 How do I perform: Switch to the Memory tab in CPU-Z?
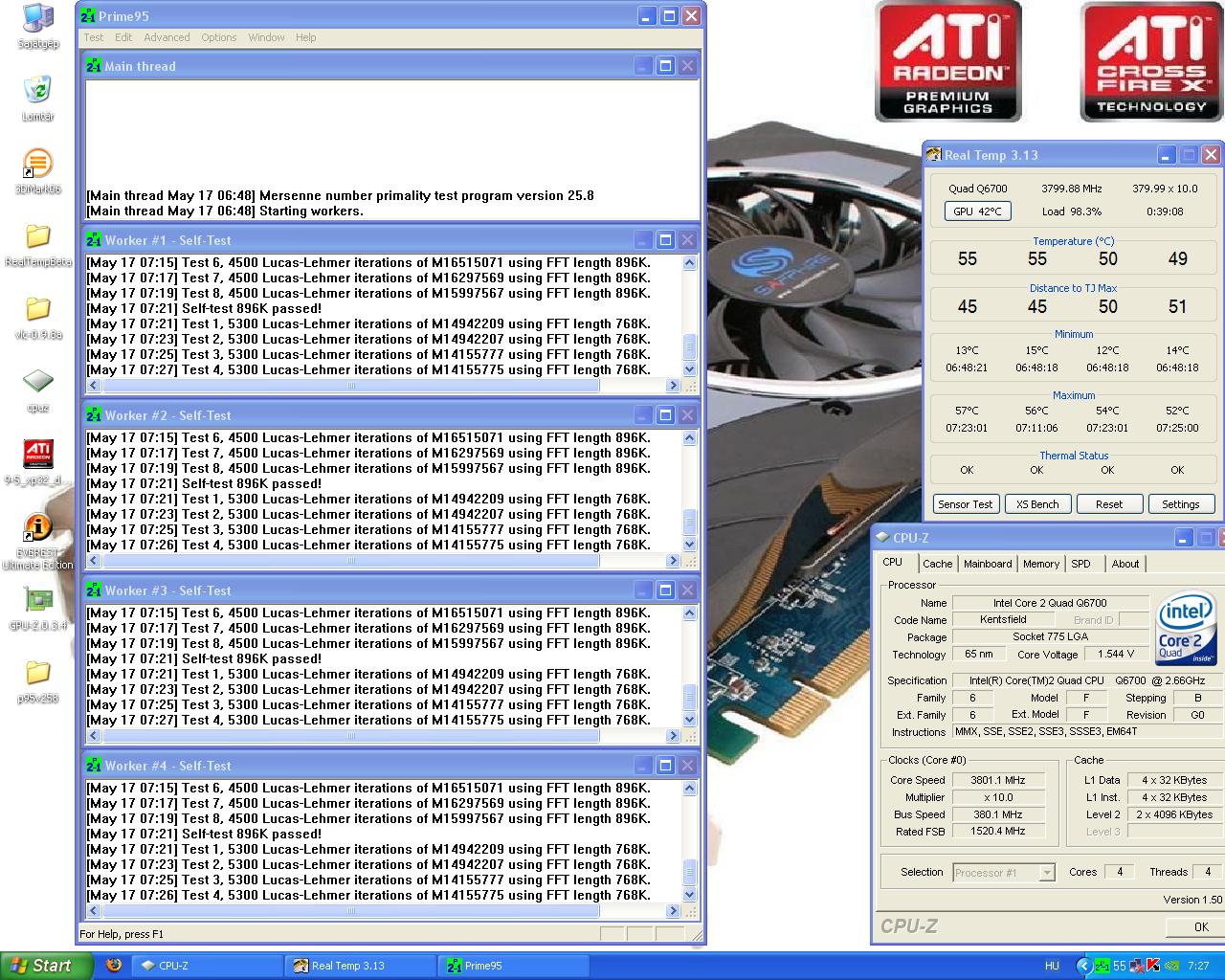1041,564
